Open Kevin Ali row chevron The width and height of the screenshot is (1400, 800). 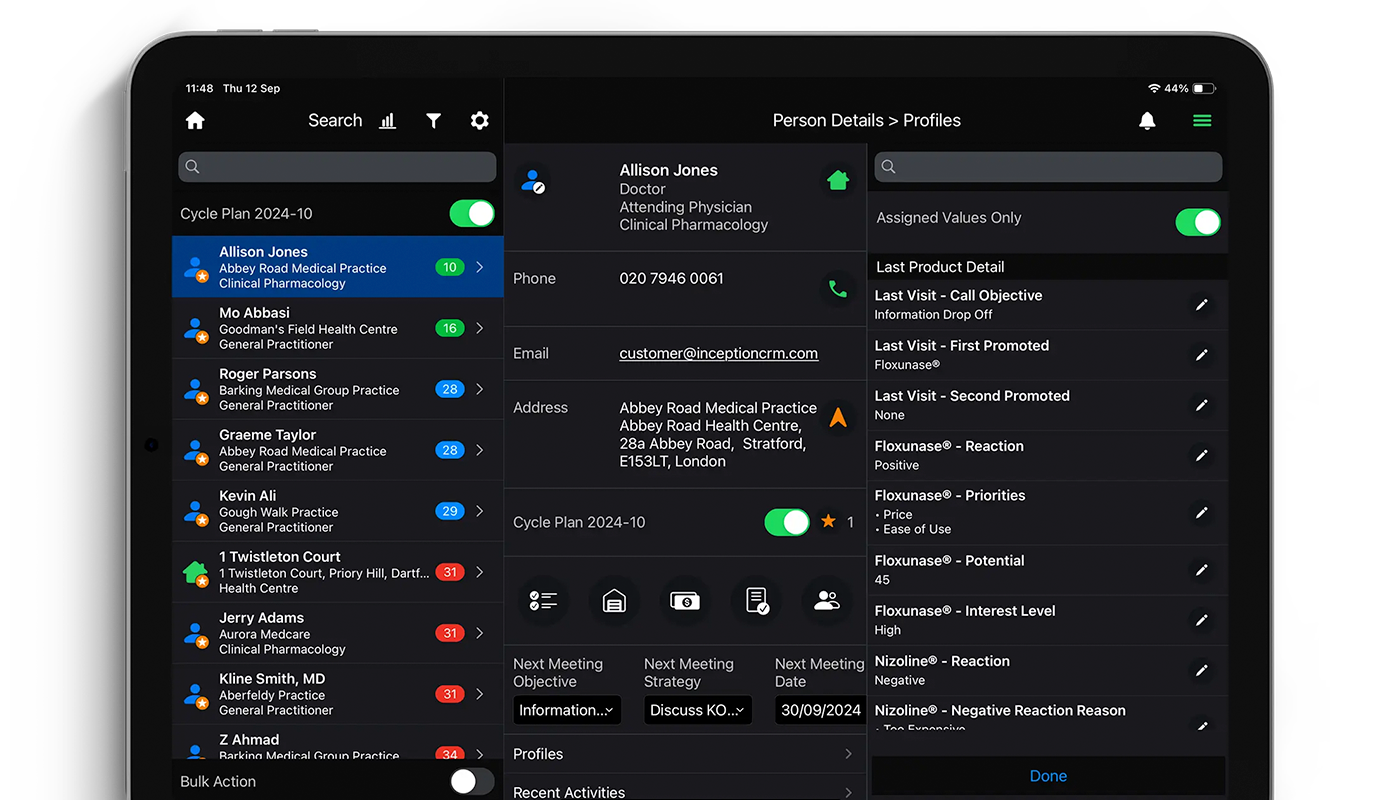click(480, 511)
